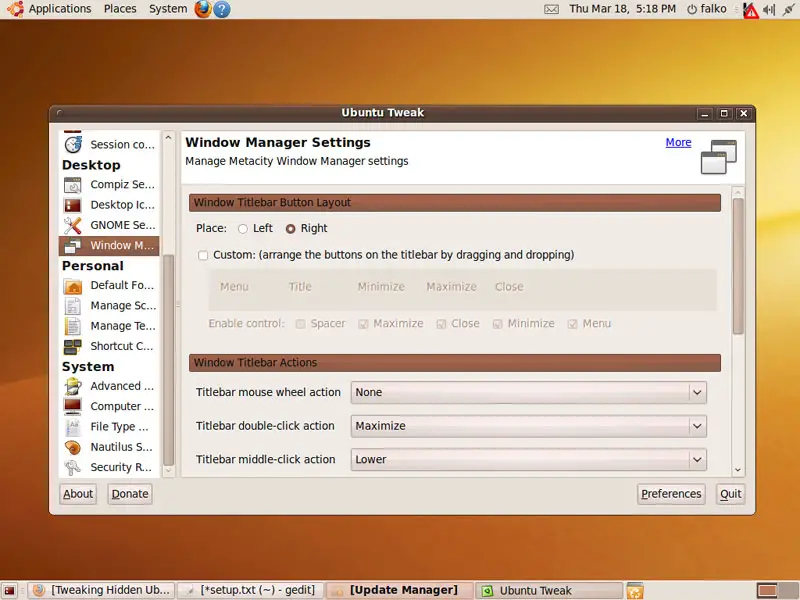Click the network connection tray icon
The image size is (800, 600).
pos(789,9)
